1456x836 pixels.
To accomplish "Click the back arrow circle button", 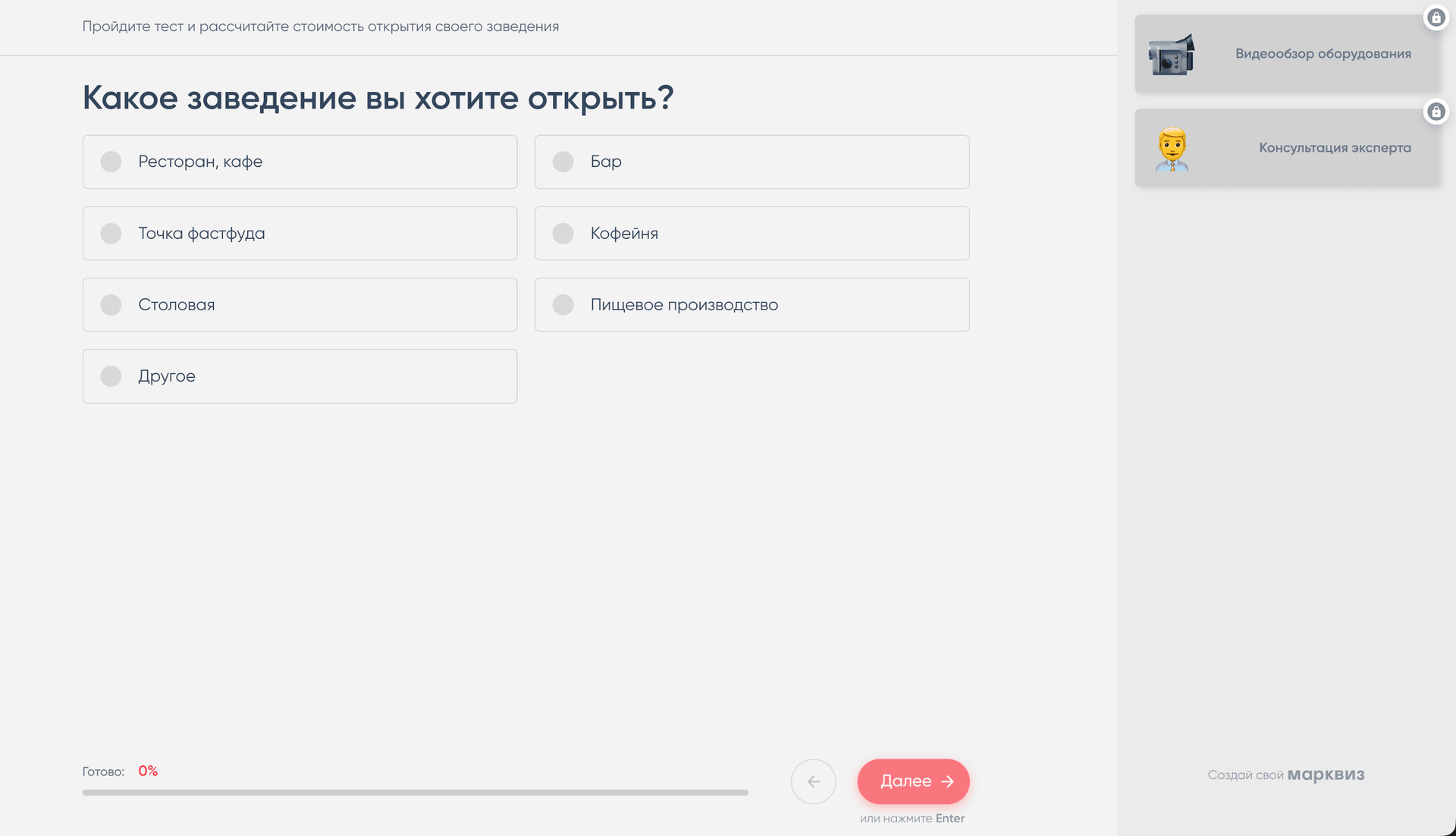I will click(813, 781).
